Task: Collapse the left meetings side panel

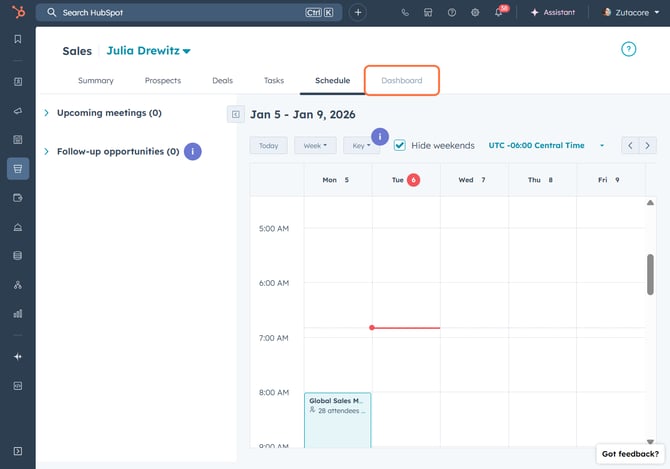Action: (235, 114)
